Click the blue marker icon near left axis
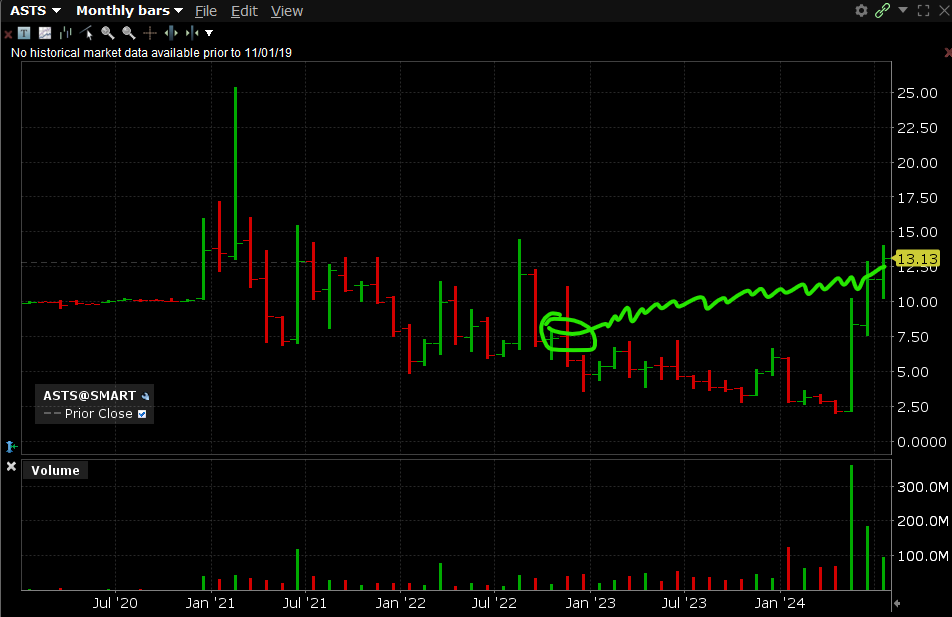This screenshot has width=952, height=617. pyautogui.click(x=12, y=447)
